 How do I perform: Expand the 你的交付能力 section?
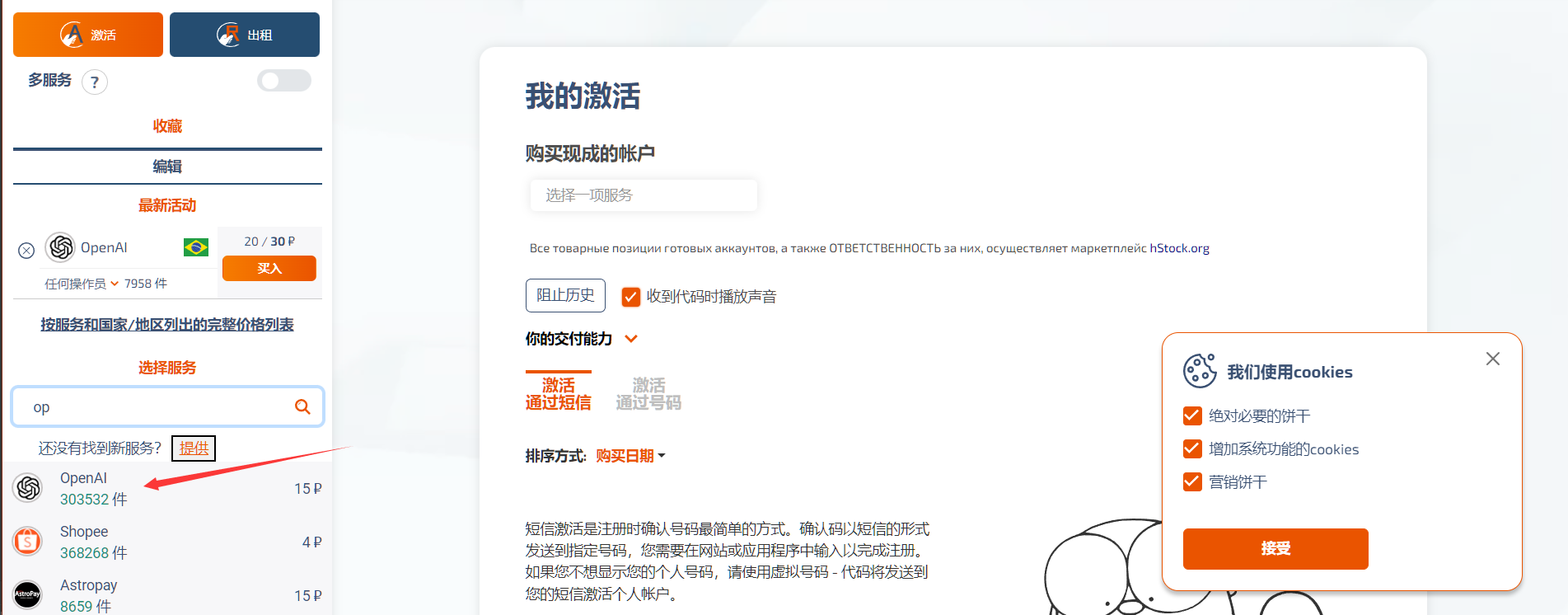click(631, 339)
